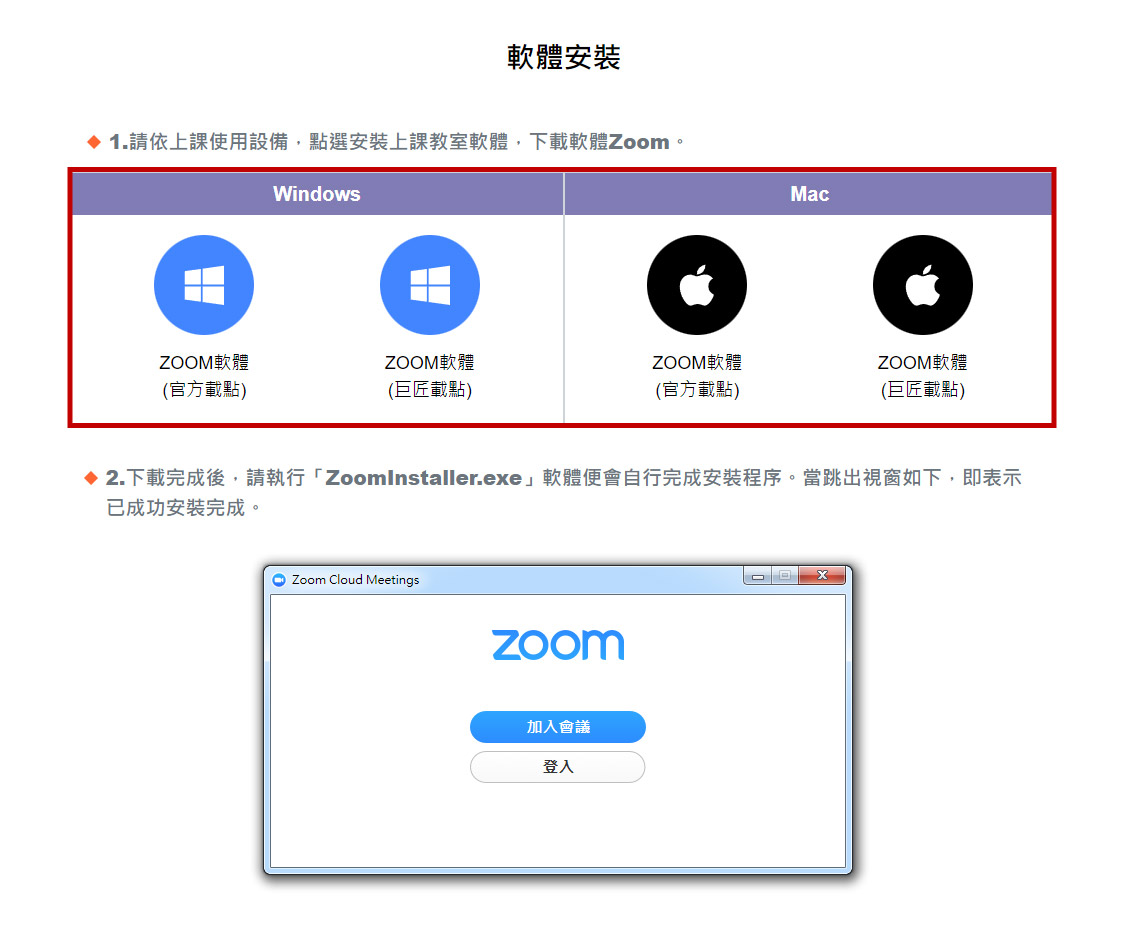This screenshot has width=1125, height=934.
Task: Click Windows ZOOM official download icon
Action: 204,285
